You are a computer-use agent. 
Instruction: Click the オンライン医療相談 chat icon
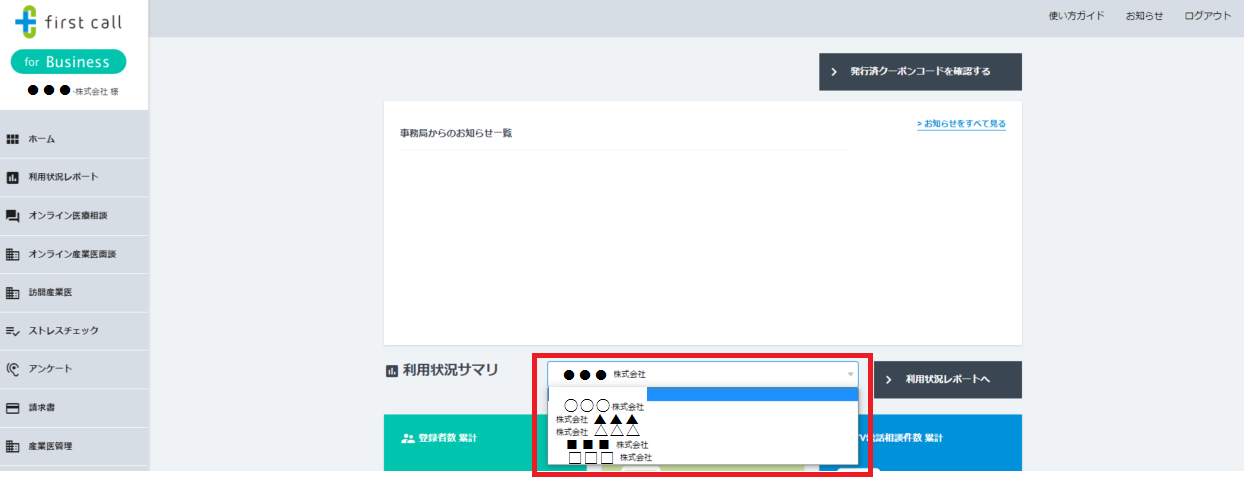(x=13, y=216)
